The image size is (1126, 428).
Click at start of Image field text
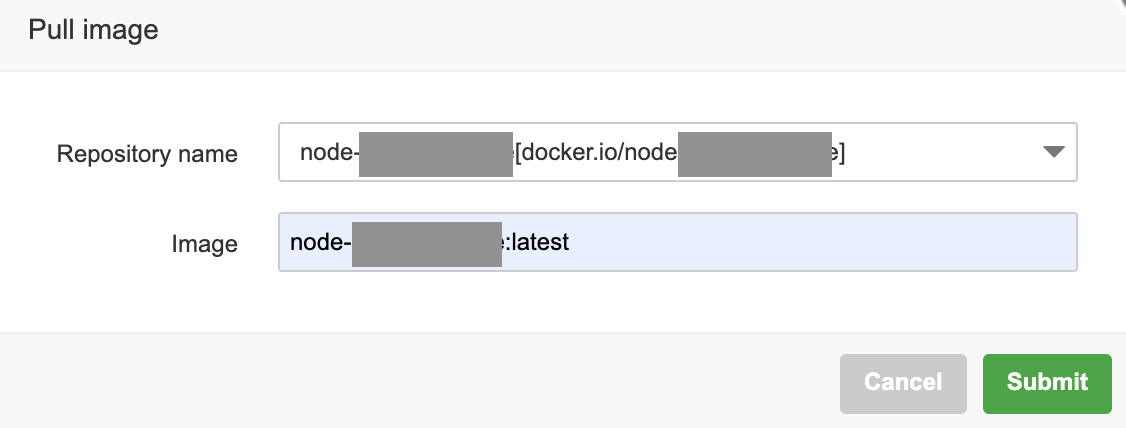coord(291,242)
